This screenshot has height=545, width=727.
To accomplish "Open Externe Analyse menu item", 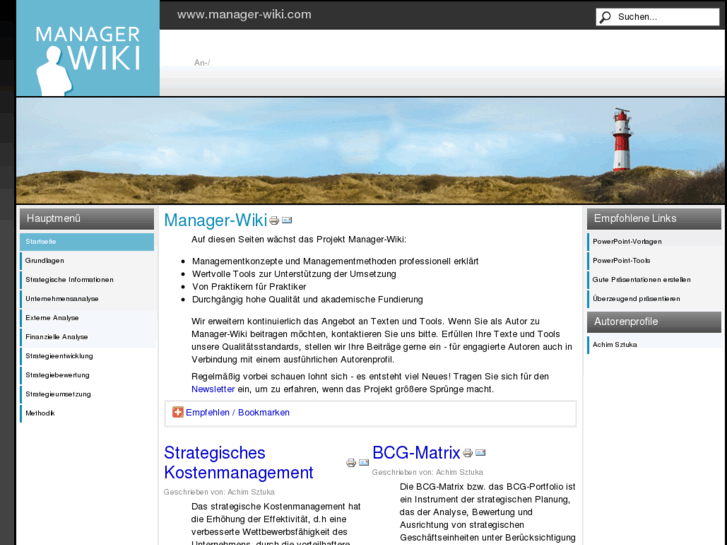I will [87, 318].
